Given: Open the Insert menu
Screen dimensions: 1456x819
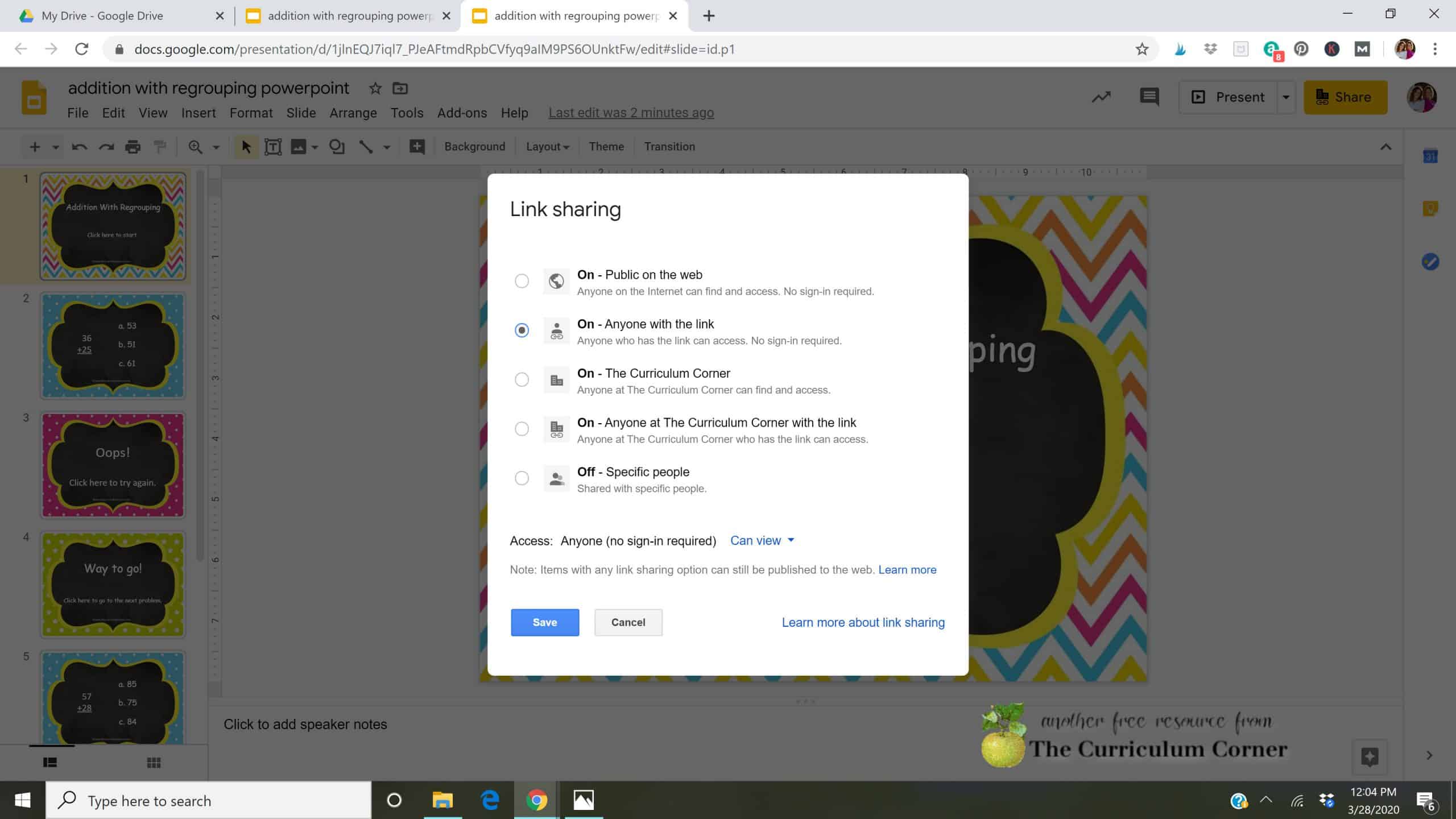Looking at the screenshot, I should pos(198,113).
